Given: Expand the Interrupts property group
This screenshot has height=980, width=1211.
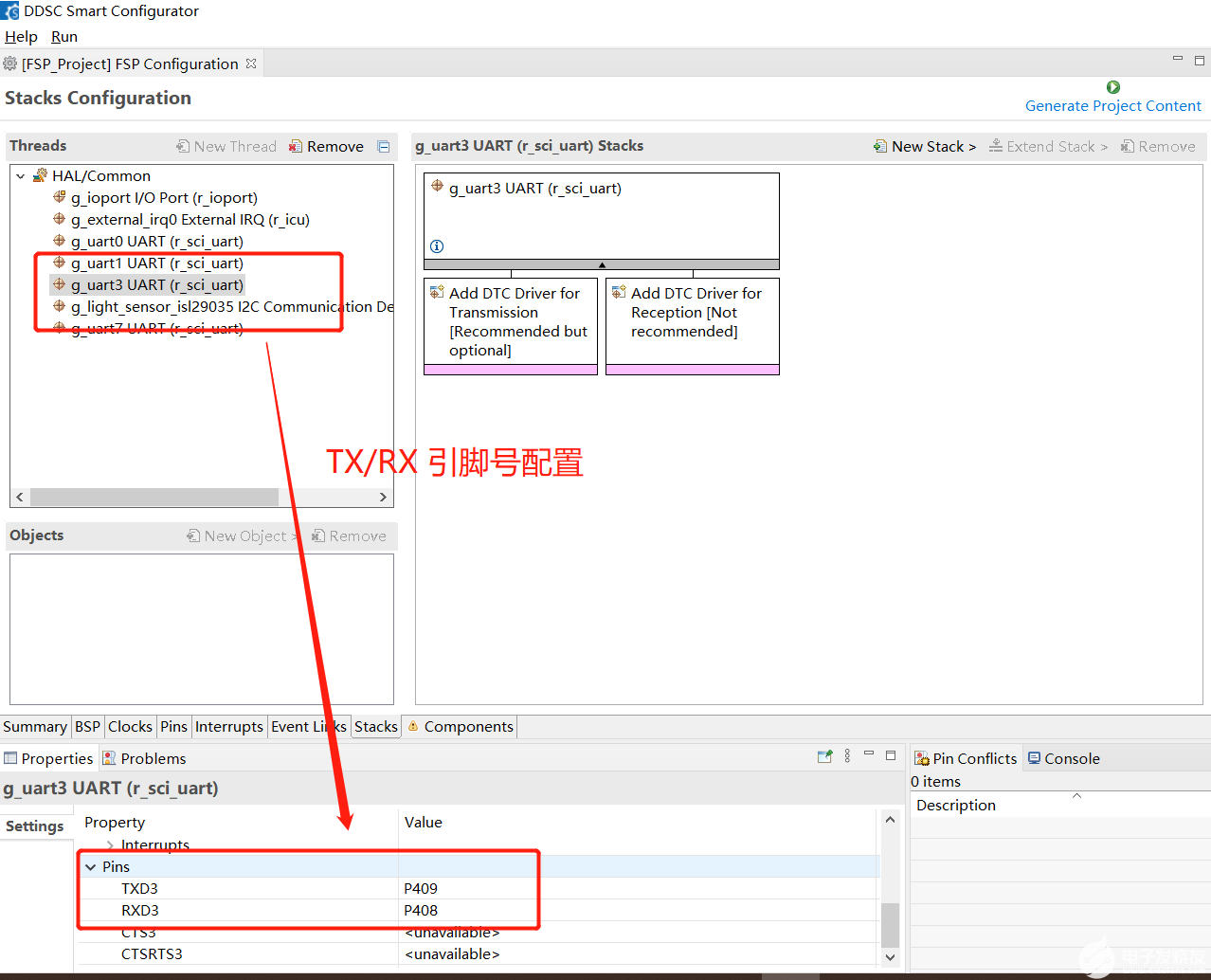Looking at the screenshot, I should pos(110,844).
